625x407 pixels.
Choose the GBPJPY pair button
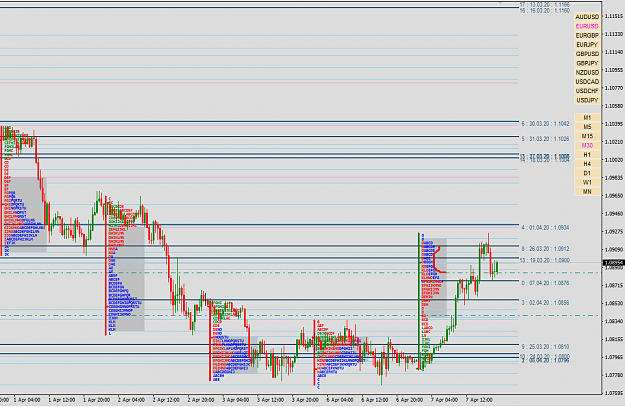[x=587, y=63]
